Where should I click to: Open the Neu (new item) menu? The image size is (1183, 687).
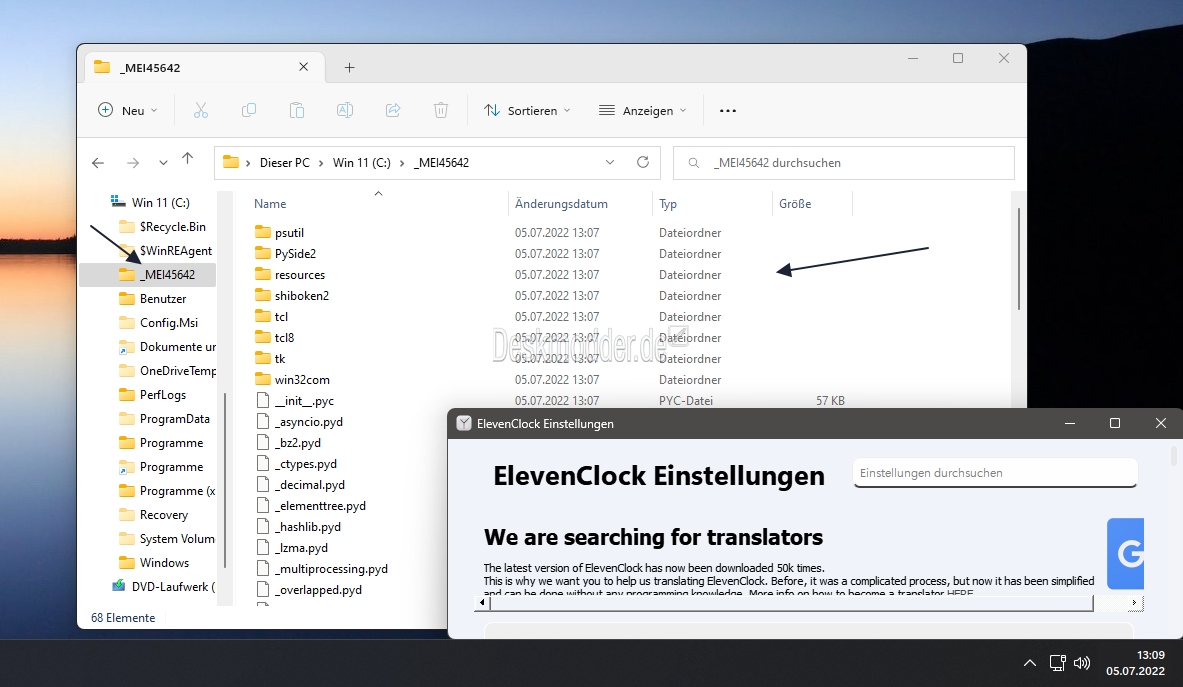coord(128,111)
